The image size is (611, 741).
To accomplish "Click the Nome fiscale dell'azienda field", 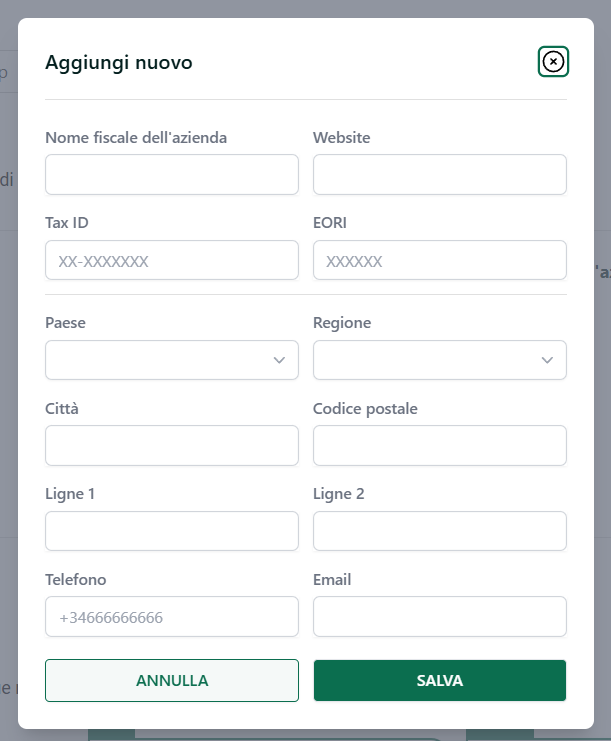I will pos(172,174).
